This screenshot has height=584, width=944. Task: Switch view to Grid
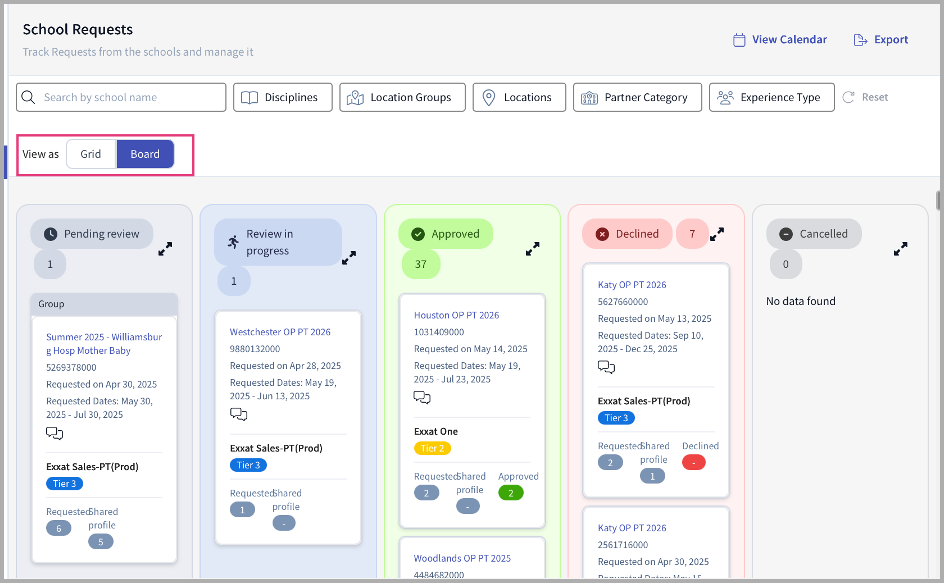tap(91, 154)
